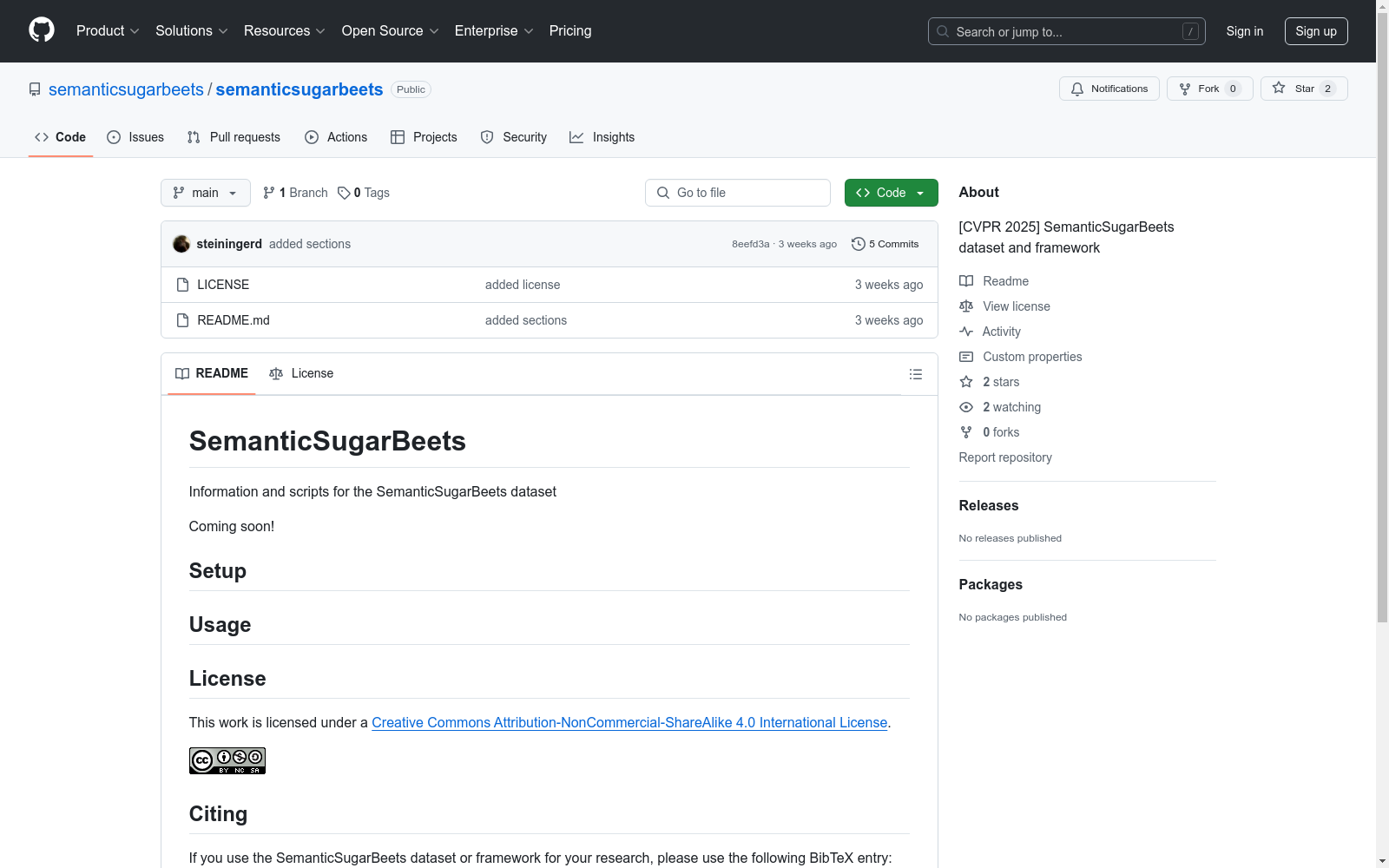
Task: Expand the Resources menu
Action: 285,31
